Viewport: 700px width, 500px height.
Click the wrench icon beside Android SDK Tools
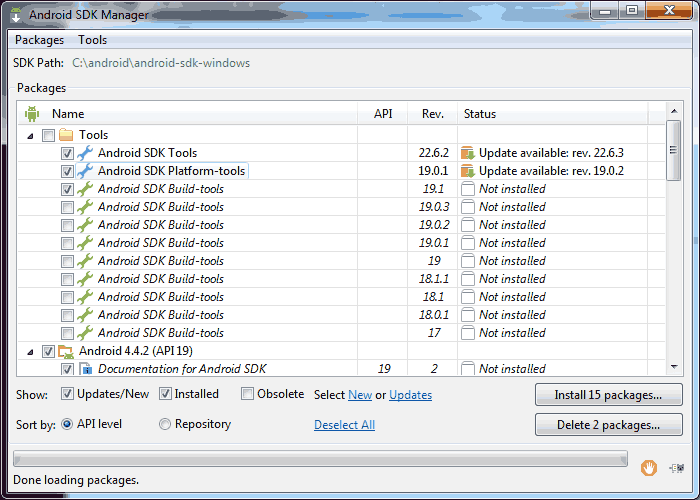point(85,153)
